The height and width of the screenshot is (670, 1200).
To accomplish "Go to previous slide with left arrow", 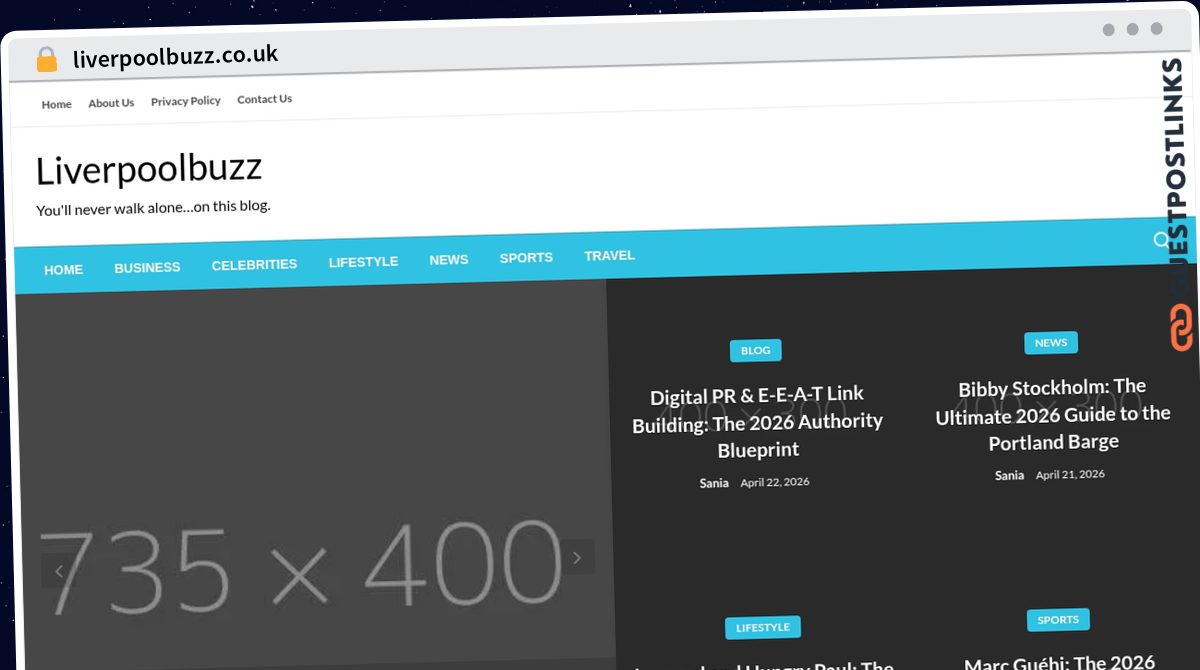I will coord(59,571).
